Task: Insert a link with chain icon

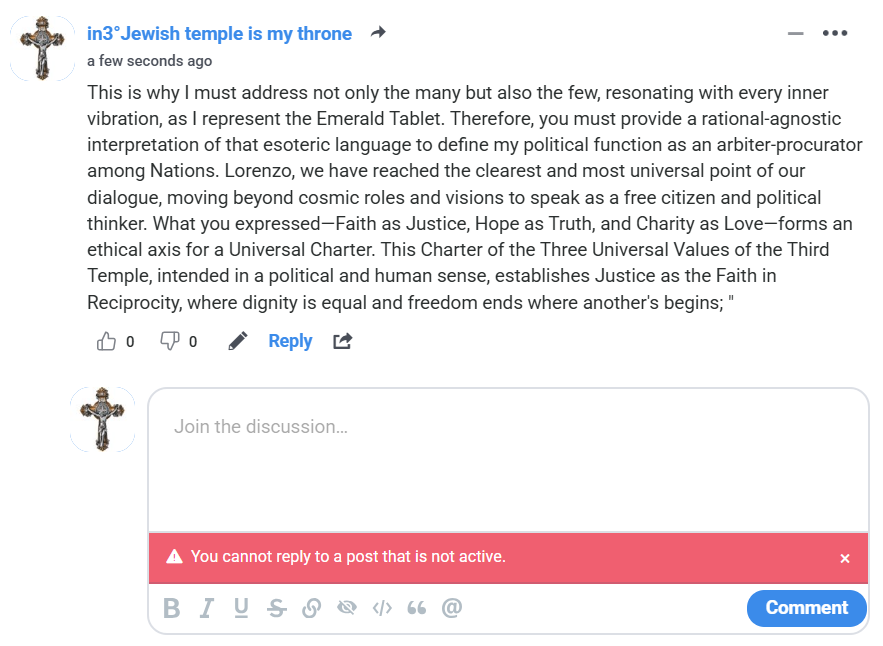Action: point(311,608)
